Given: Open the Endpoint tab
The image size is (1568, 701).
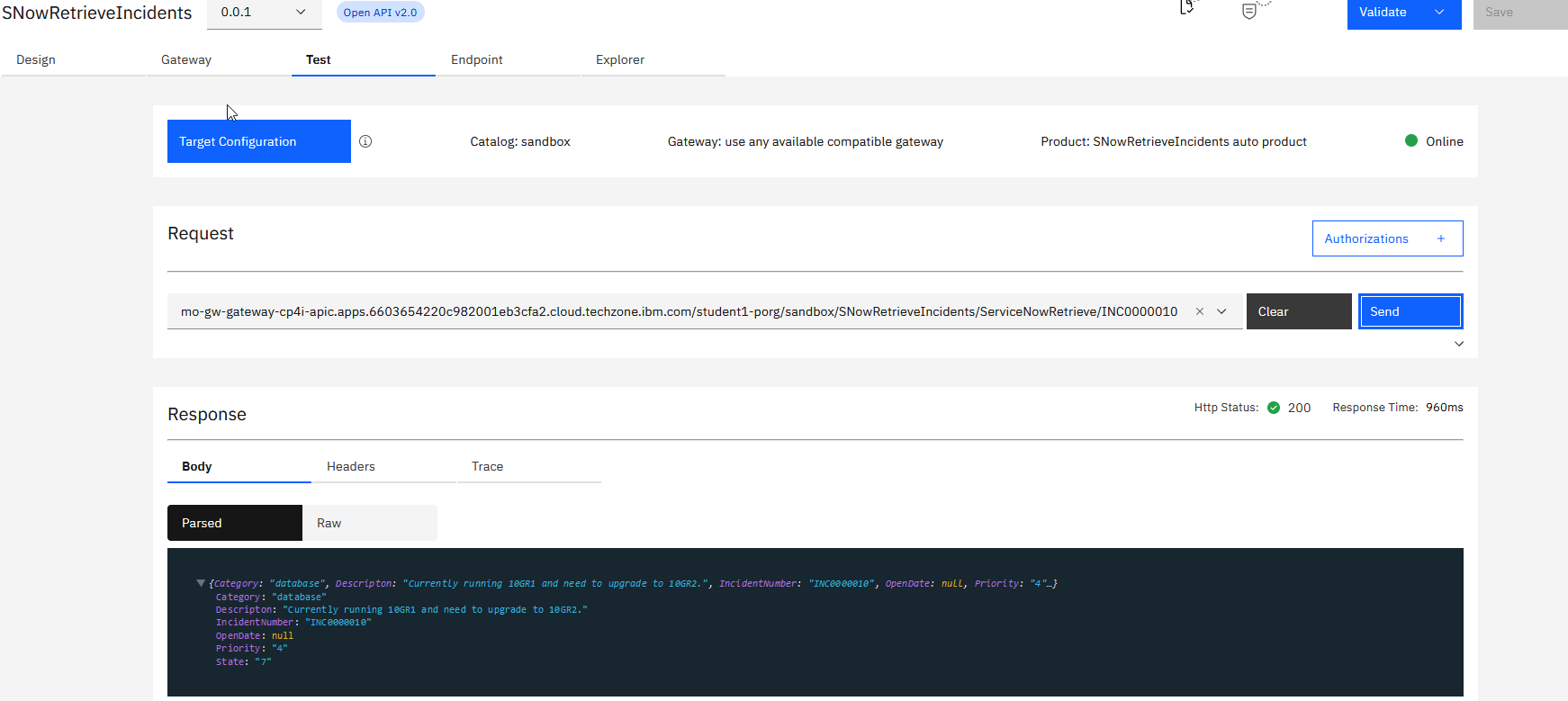Looking at the screenshot, I should coord(509,60).
